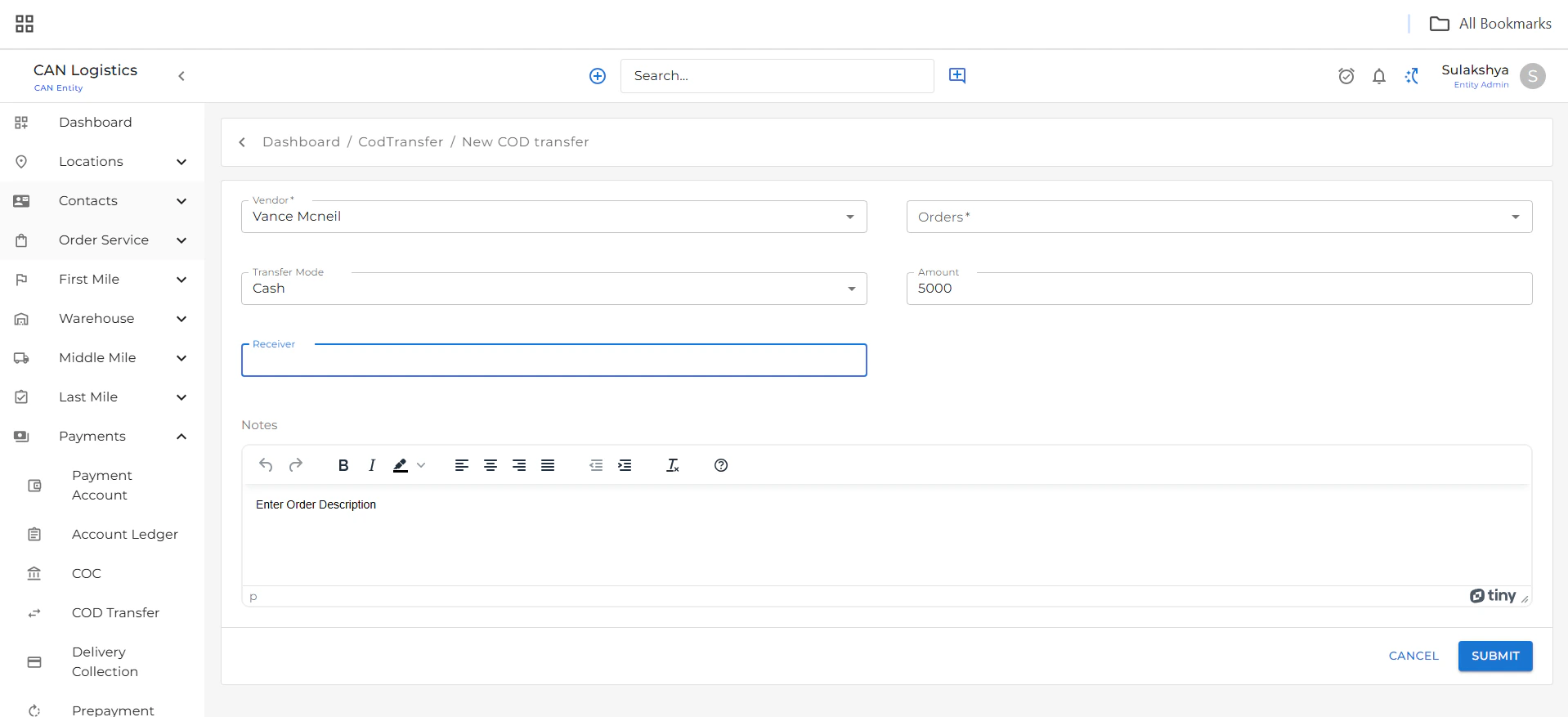Open editor help icon
Image resolution: width=1568 pixels, height=717 pixels.
[721, 465]
